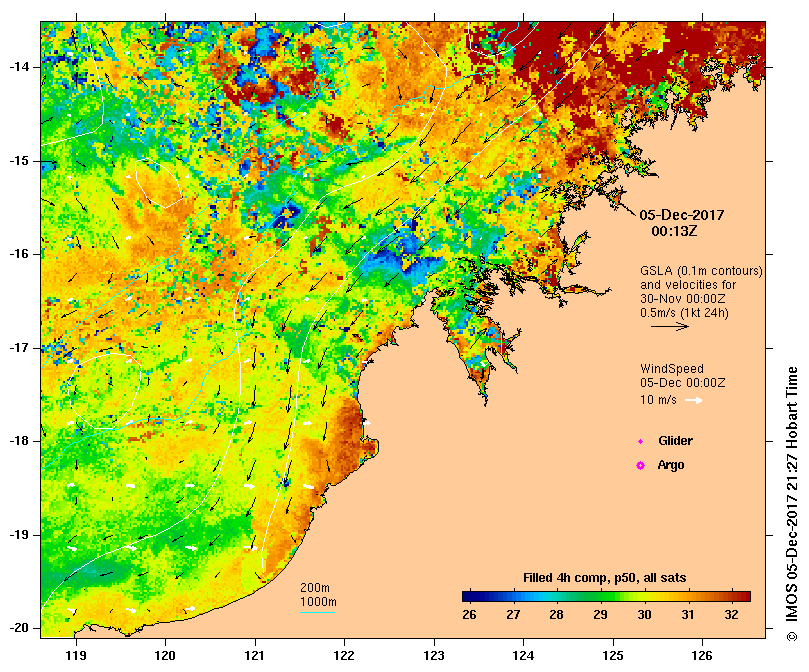The height and width of the screenshot is (672, 809).
Task: Click the color bar value 30
Action: point(644,615)
